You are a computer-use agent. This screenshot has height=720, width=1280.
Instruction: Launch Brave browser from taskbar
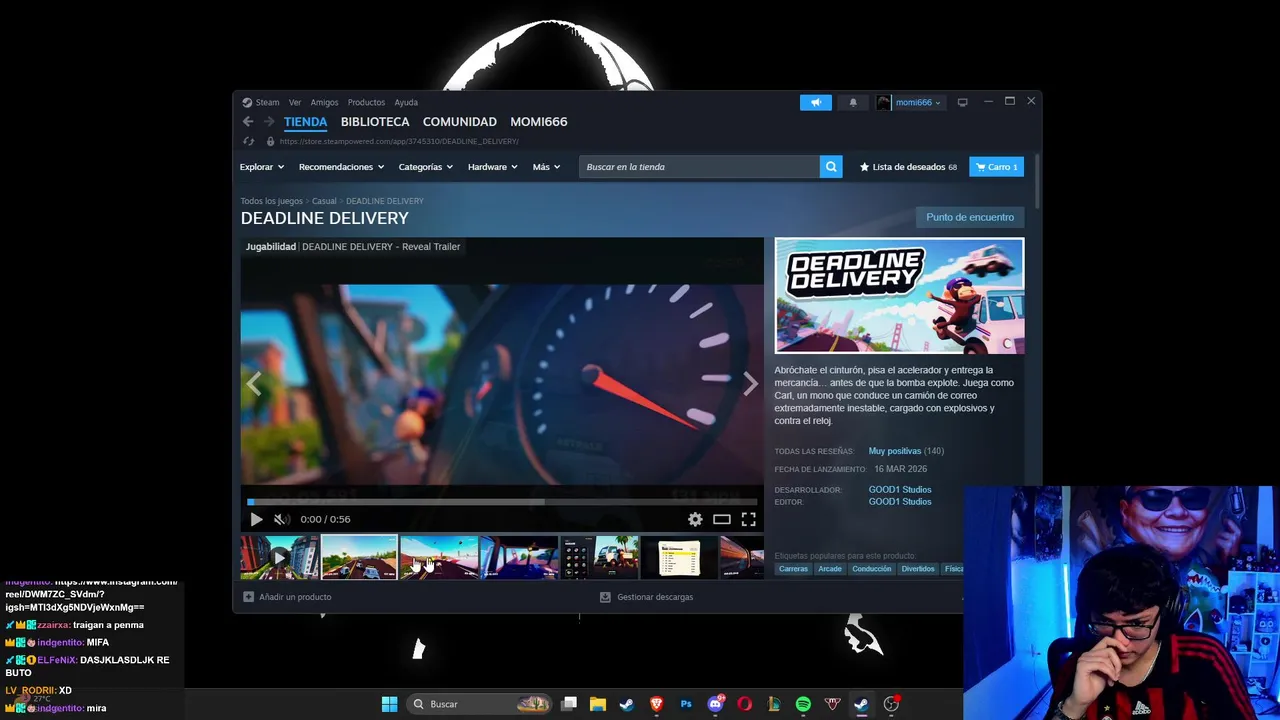point(657,704)
